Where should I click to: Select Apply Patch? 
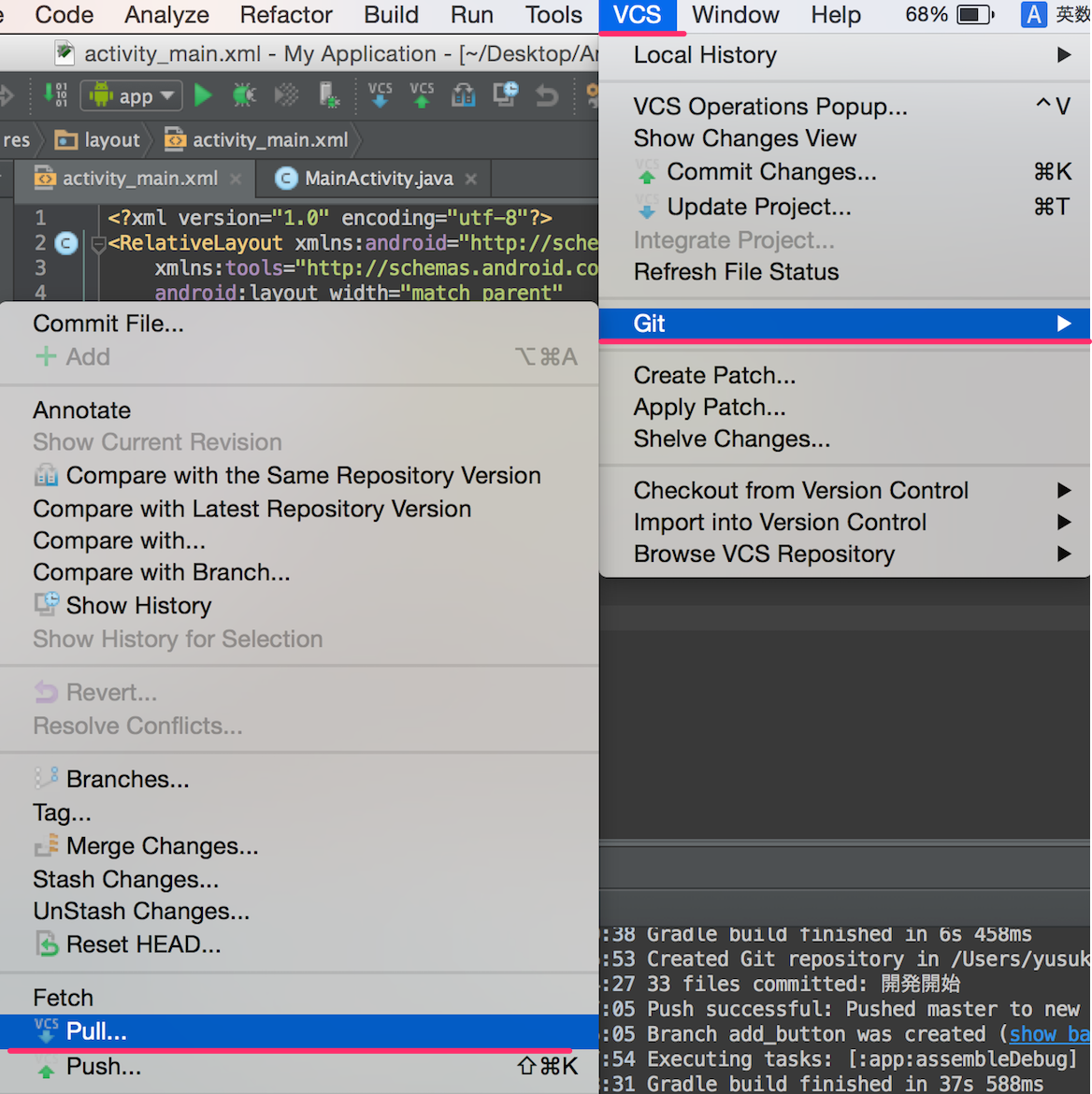click(x=844, y=408)
